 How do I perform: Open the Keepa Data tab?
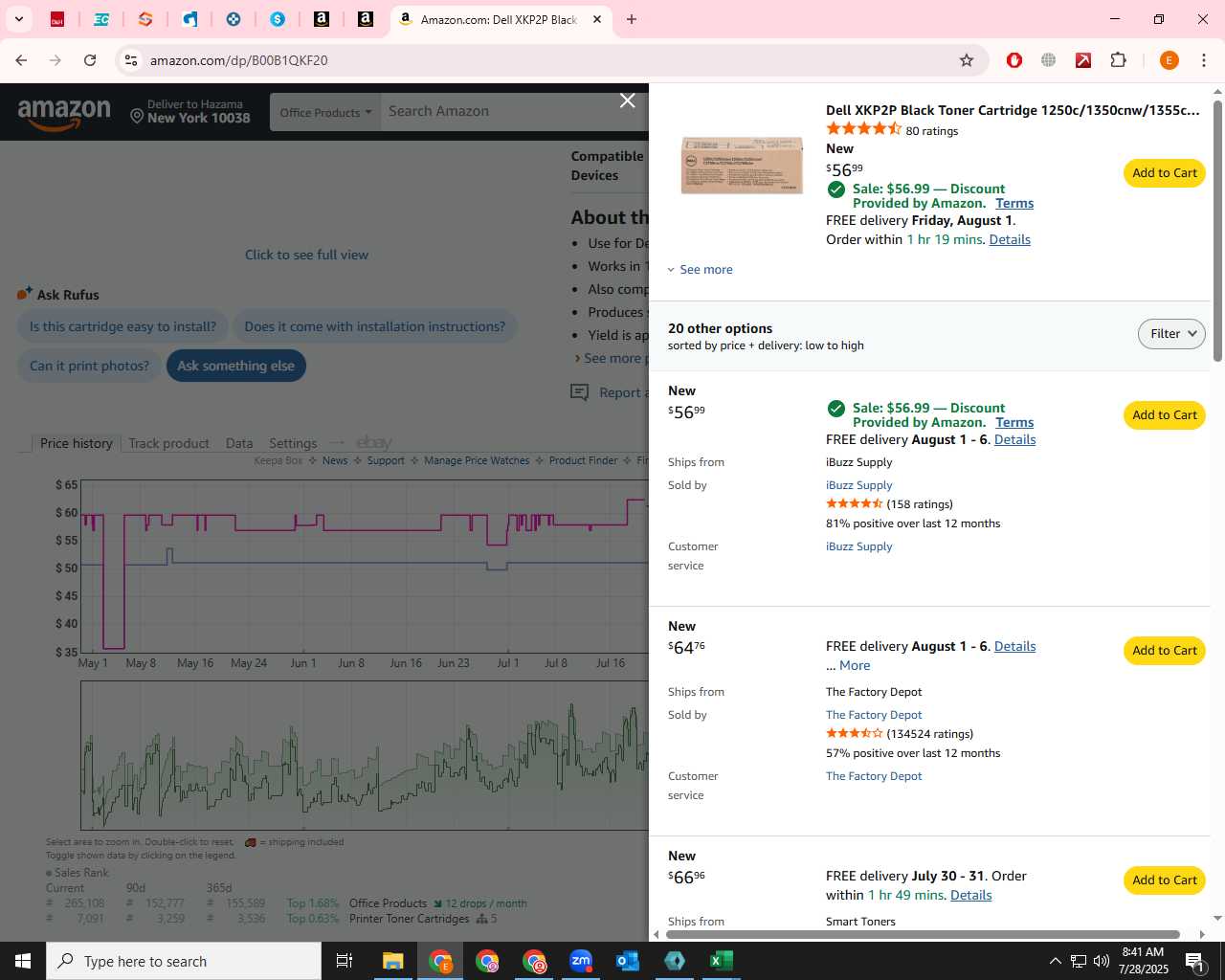239,443
